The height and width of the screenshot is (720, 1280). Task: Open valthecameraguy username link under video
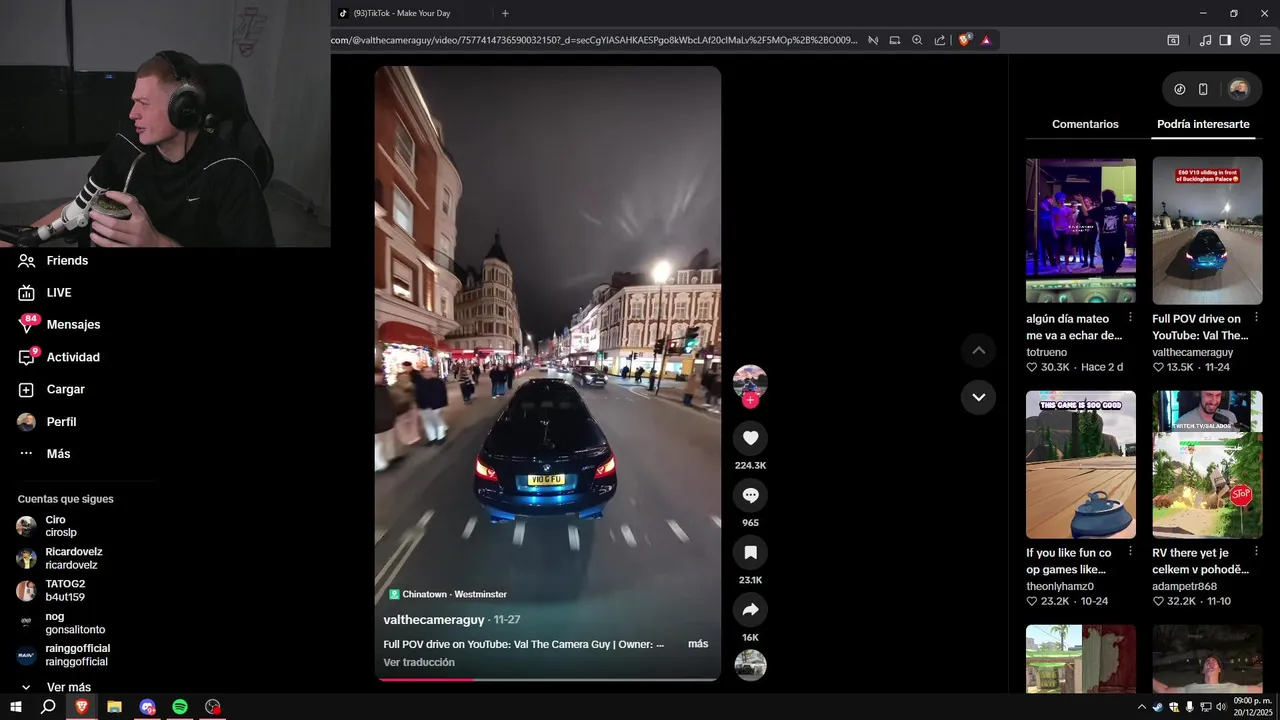434,620
